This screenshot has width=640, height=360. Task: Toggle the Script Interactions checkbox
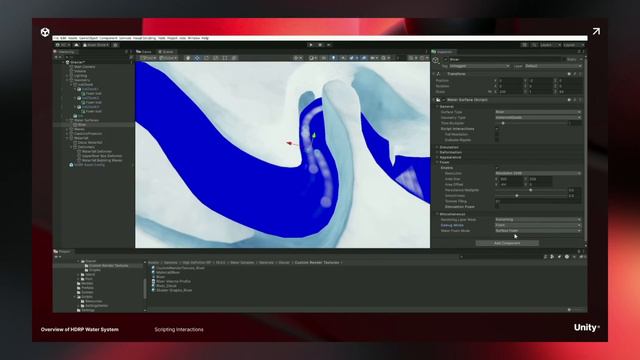point(497,129)
